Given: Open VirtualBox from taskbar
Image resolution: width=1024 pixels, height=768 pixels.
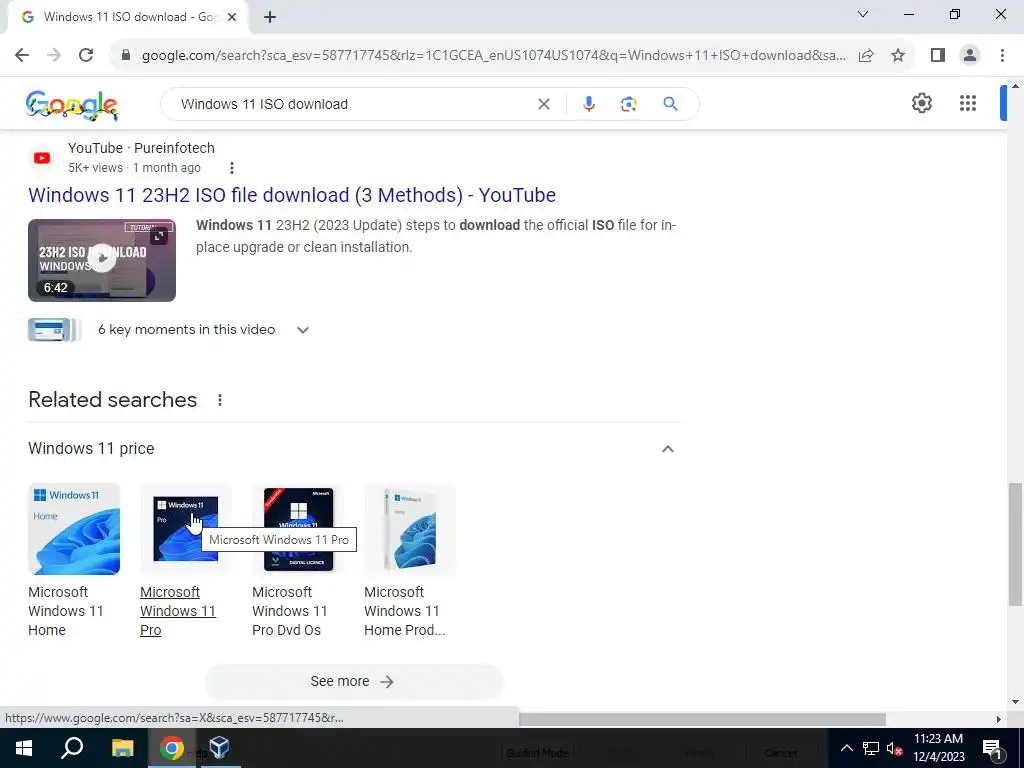Looking at the screenshot, I should (x=219, y=748).
